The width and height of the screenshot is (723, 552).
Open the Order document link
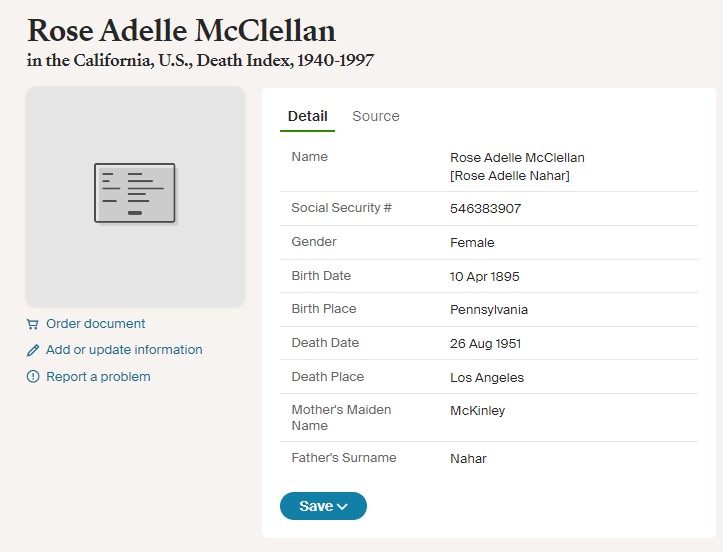(95, 324)
